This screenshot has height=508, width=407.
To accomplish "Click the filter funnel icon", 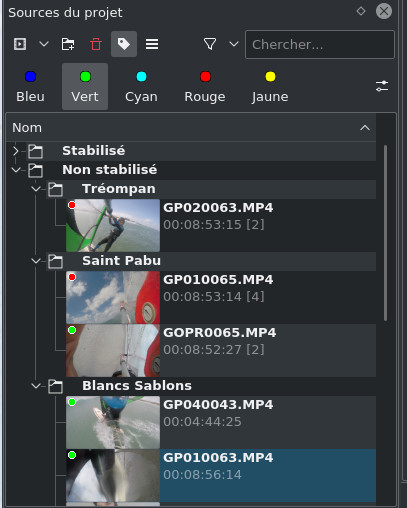I will pos(210,44).
